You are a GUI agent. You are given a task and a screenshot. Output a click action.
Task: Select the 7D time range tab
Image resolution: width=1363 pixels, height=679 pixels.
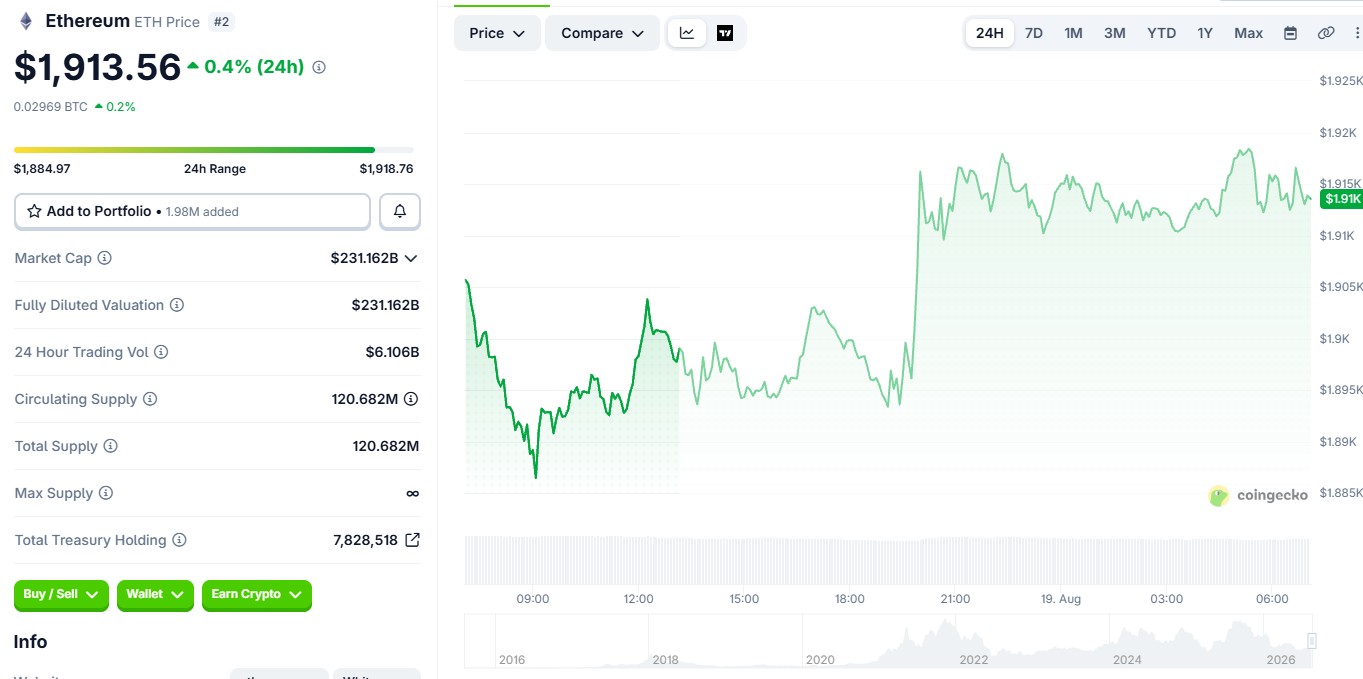click(1034, 33)
